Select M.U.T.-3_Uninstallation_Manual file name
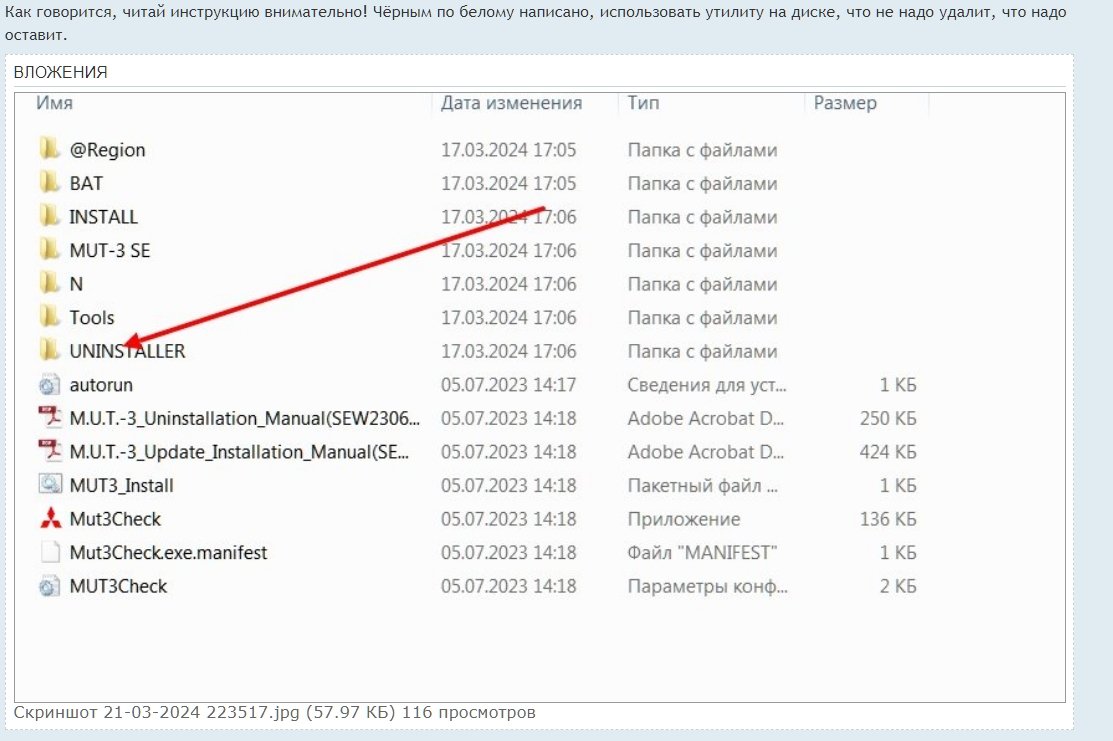 click(x=244, y=418)
